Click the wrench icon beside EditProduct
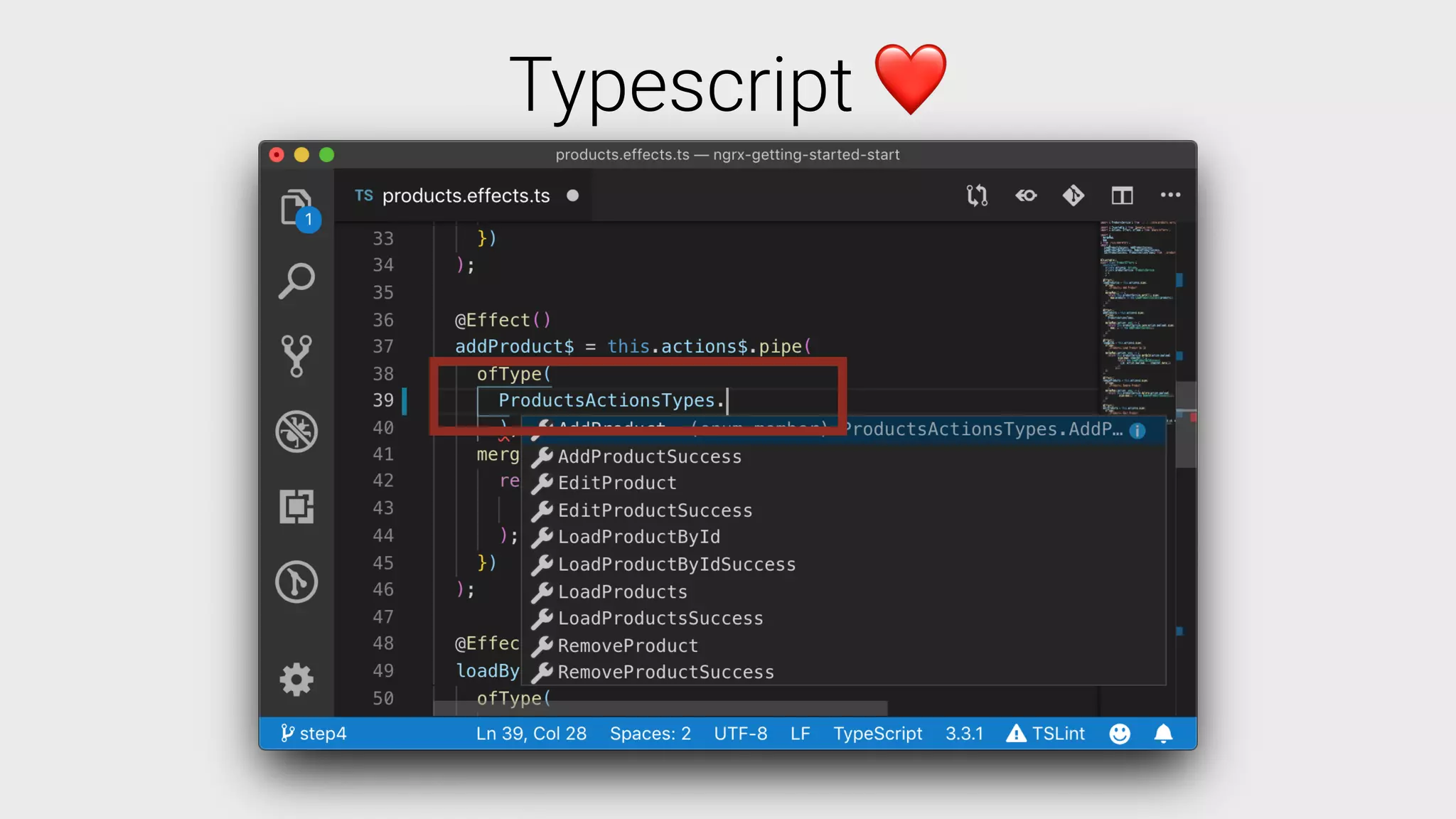The height and width of the screenshot is (819, 1456). (x=542, y=483)
